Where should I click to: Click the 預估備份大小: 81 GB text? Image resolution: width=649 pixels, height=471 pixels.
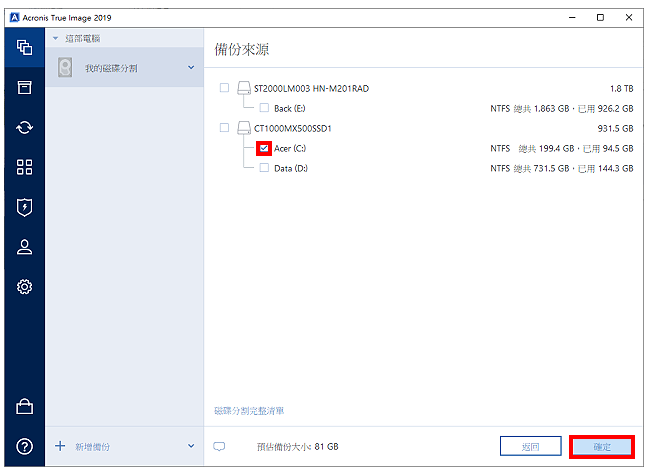(298, 447)
